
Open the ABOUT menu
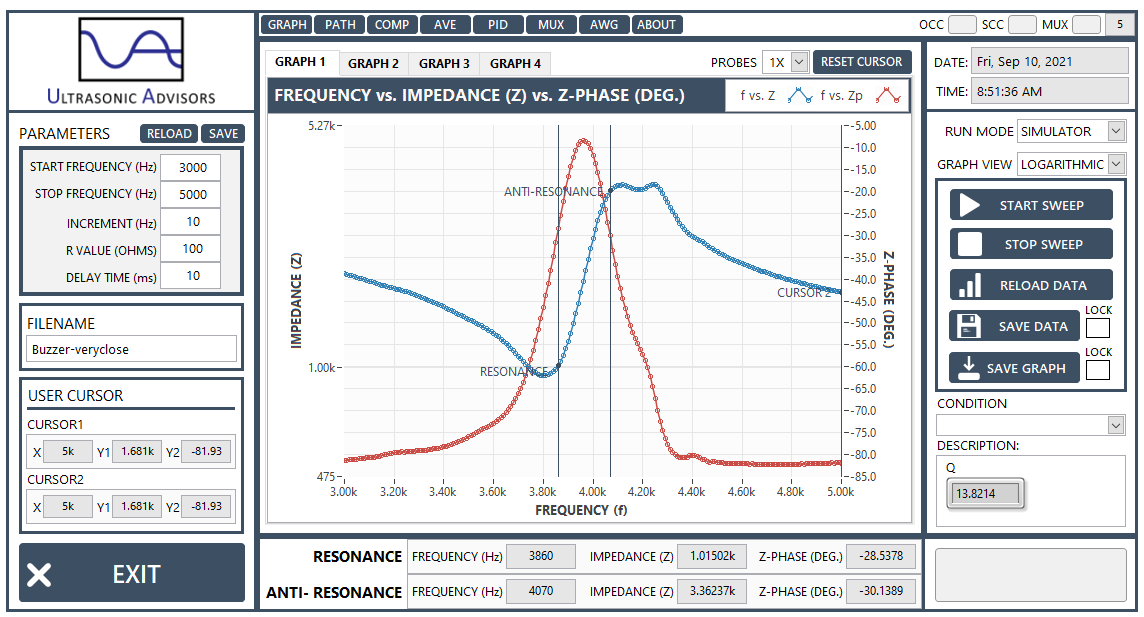(x=656, y=25)
